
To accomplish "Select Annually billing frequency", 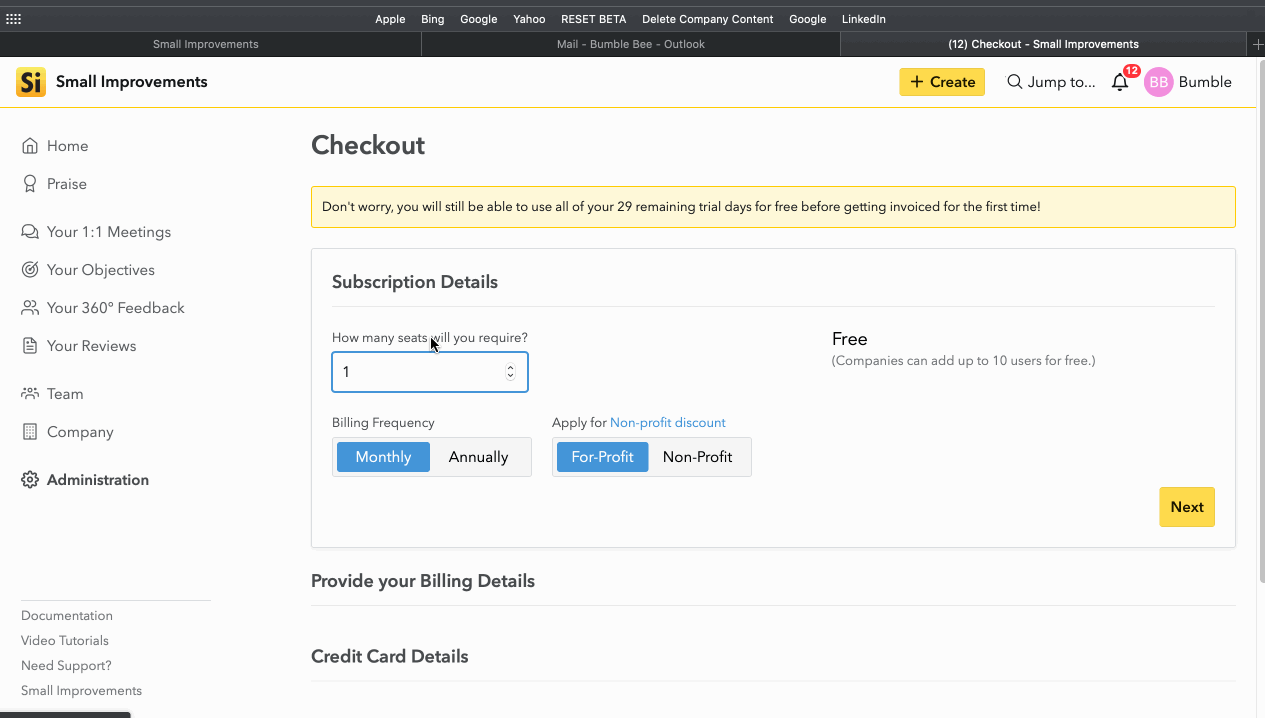I will click(478, 457).
